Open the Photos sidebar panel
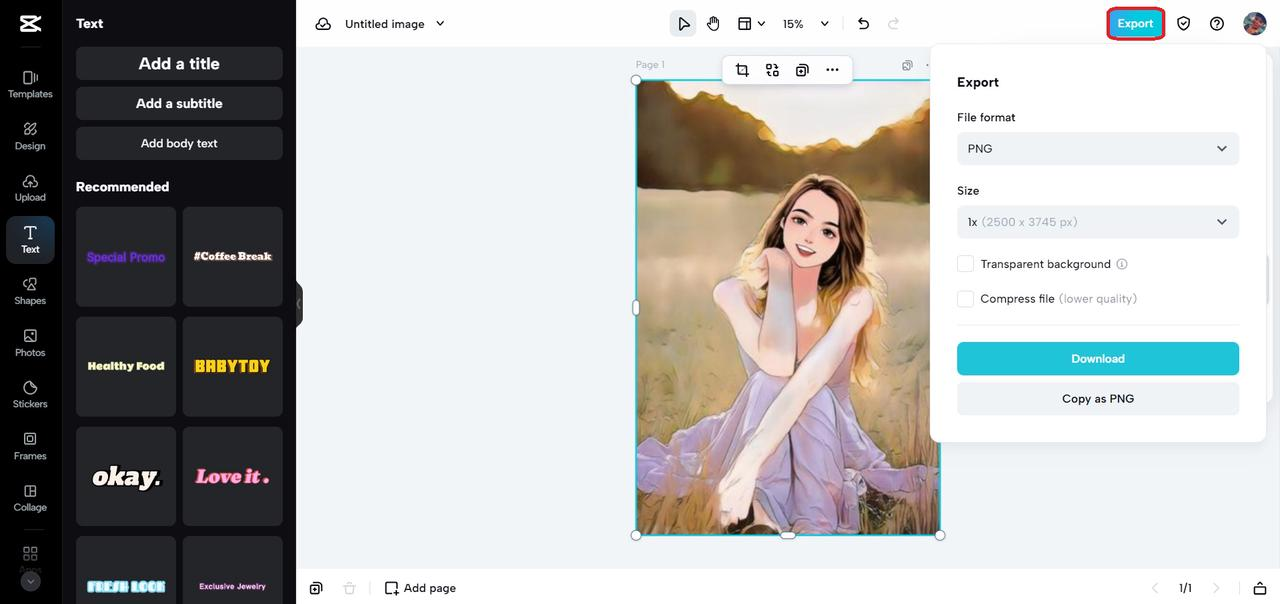 [30, 343]
